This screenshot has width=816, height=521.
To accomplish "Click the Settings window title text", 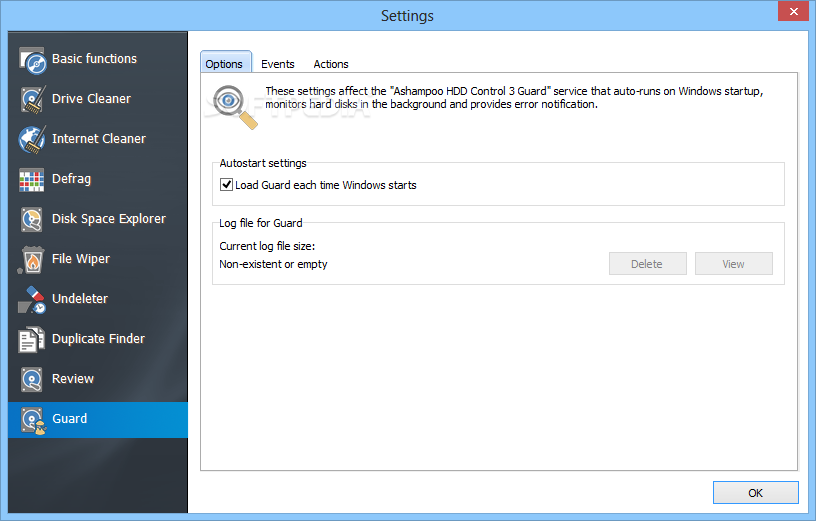I will (x=407, y=16).
